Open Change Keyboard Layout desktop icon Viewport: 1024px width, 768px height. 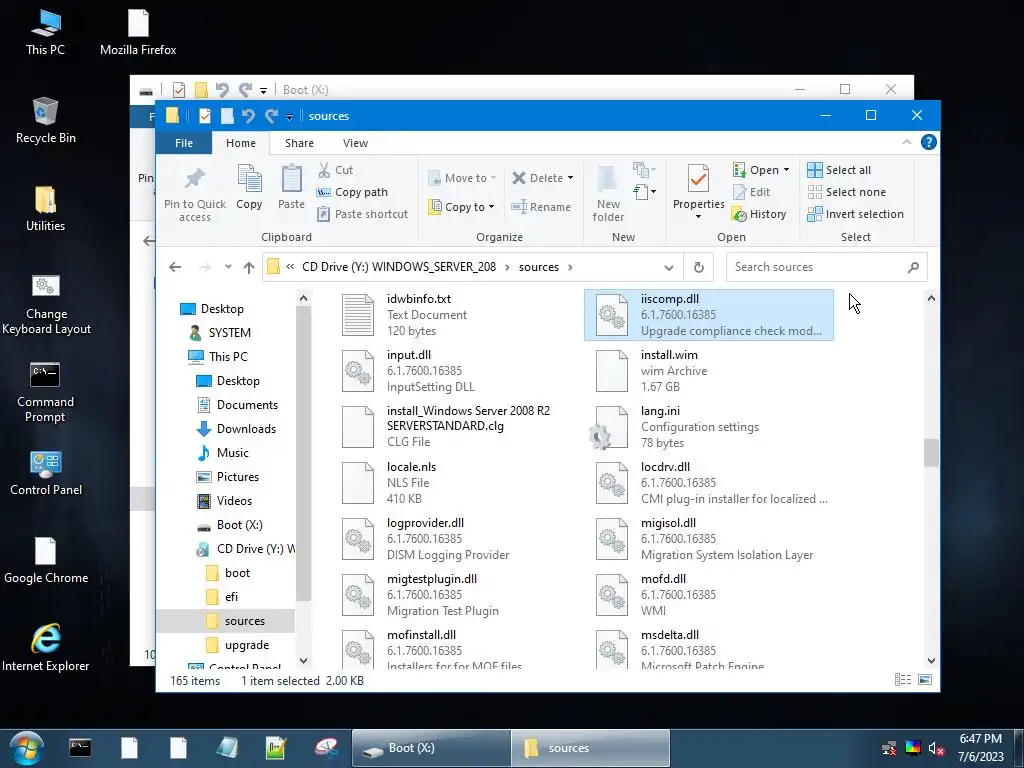46,304
